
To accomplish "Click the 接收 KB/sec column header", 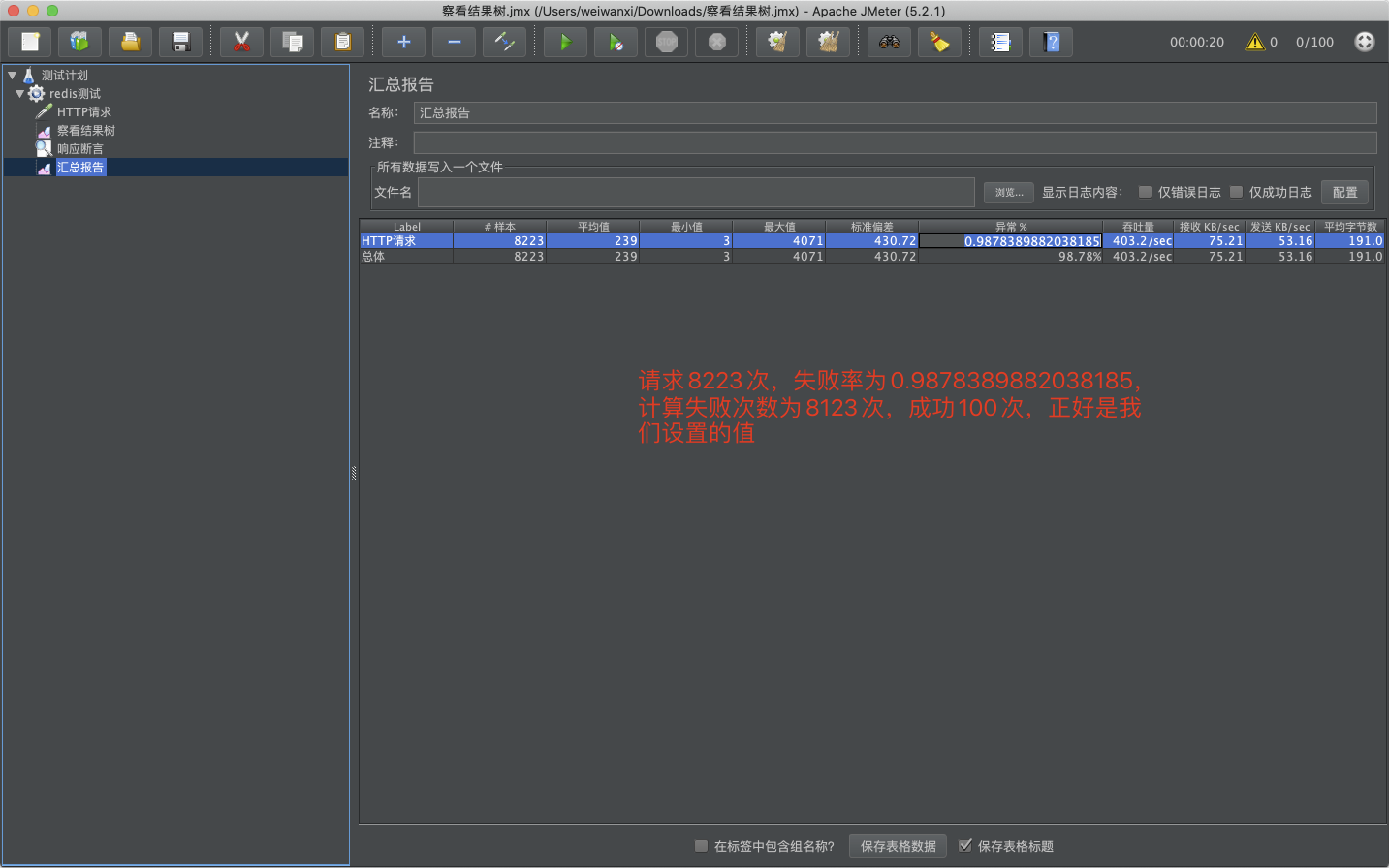I will click(1210, 227).
